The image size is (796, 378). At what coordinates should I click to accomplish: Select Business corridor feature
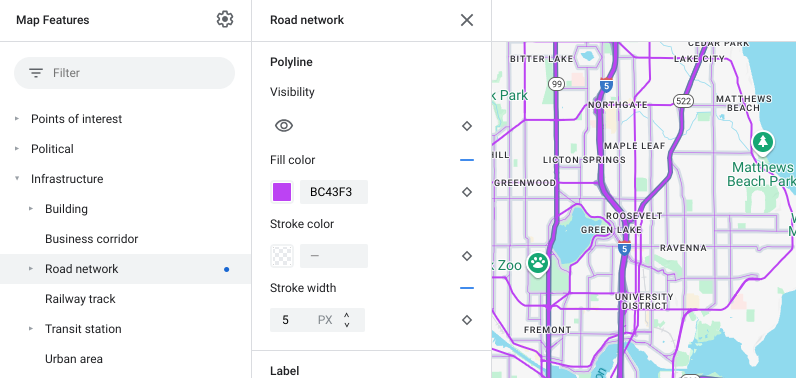(91, 238)
